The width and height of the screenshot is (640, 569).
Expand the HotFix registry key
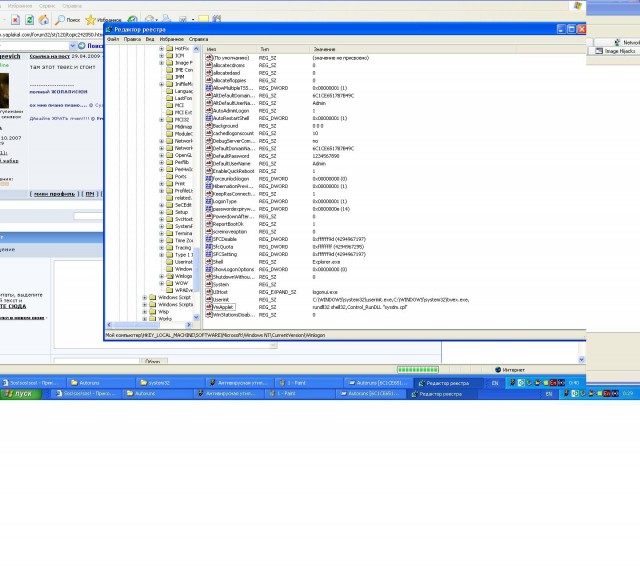click(161, 49)
